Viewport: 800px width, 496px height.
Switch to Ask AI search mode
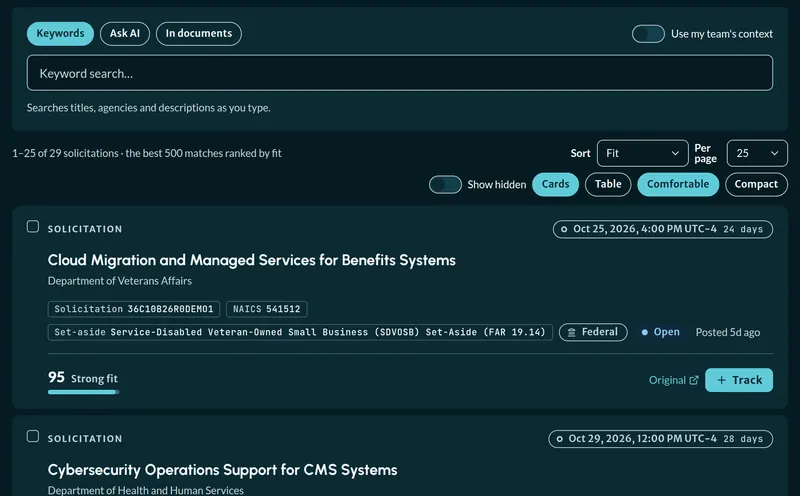point(125,34)
